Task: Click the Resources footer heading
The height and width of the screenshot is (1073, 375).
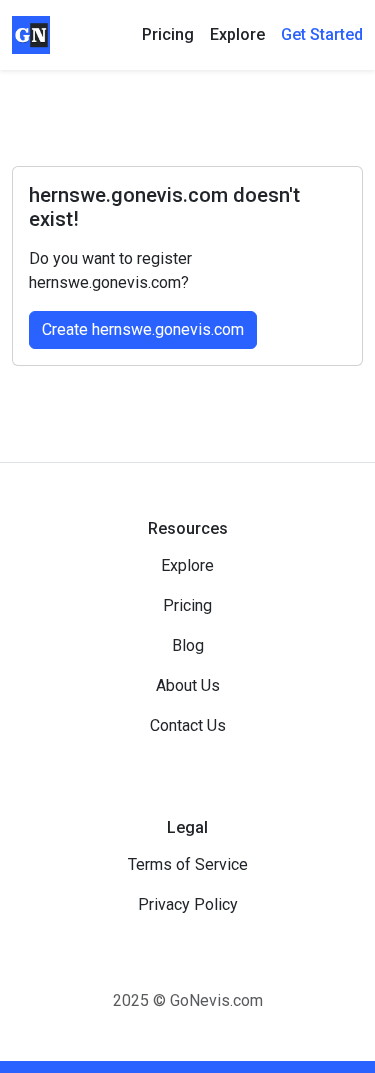Action: point(188,528)
